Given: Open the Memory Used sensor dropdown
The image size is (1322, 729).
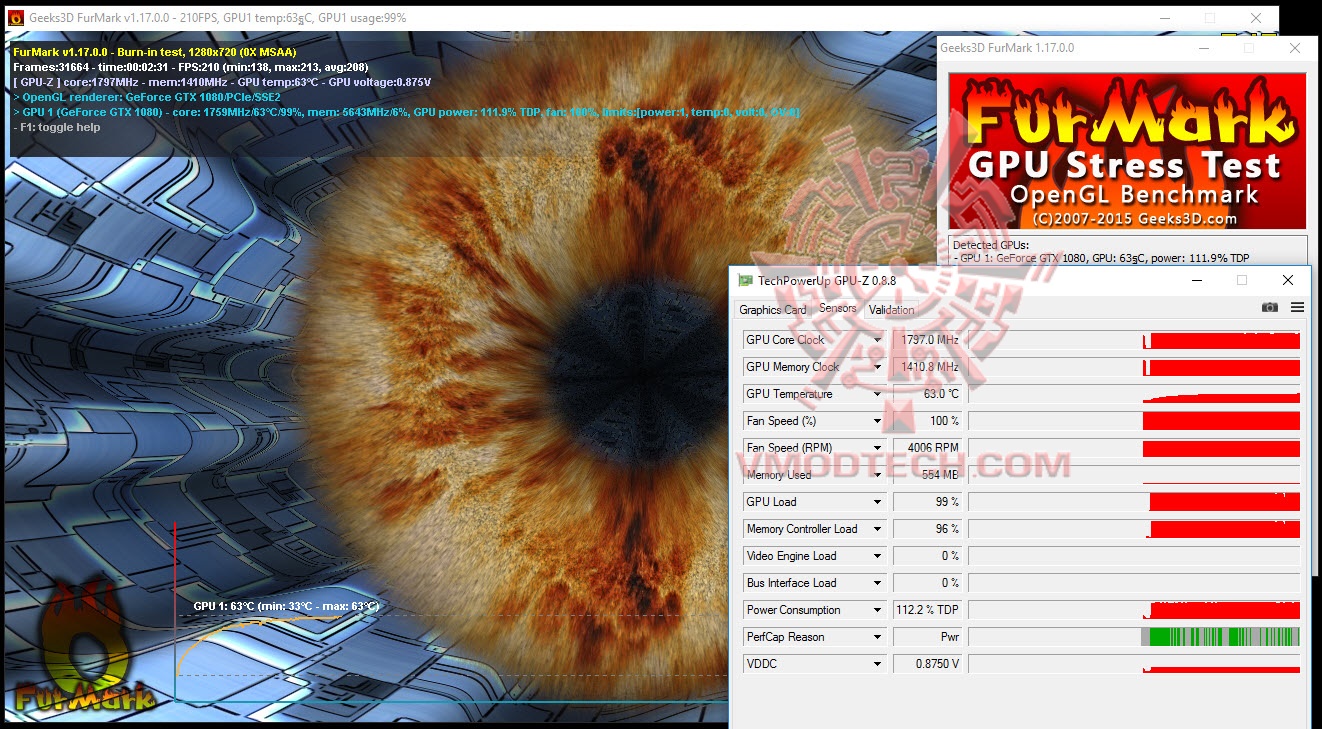Looking at the screenshot, I should [877, 475].
